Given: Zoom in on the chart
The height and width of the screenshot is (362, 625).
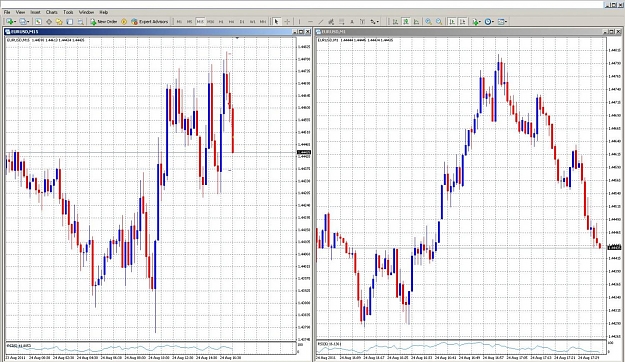Looking at the screenshot, I should (428, 22).
